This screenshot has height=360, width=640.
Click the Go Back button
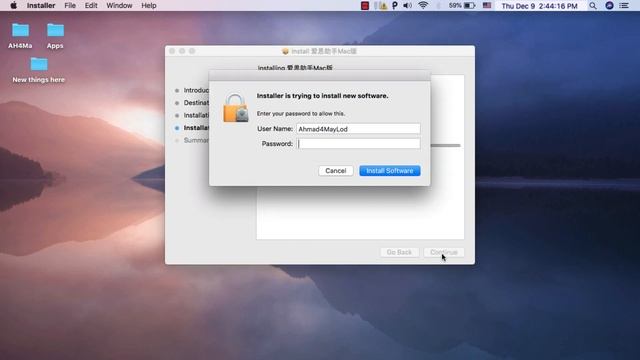pos(399,252)
